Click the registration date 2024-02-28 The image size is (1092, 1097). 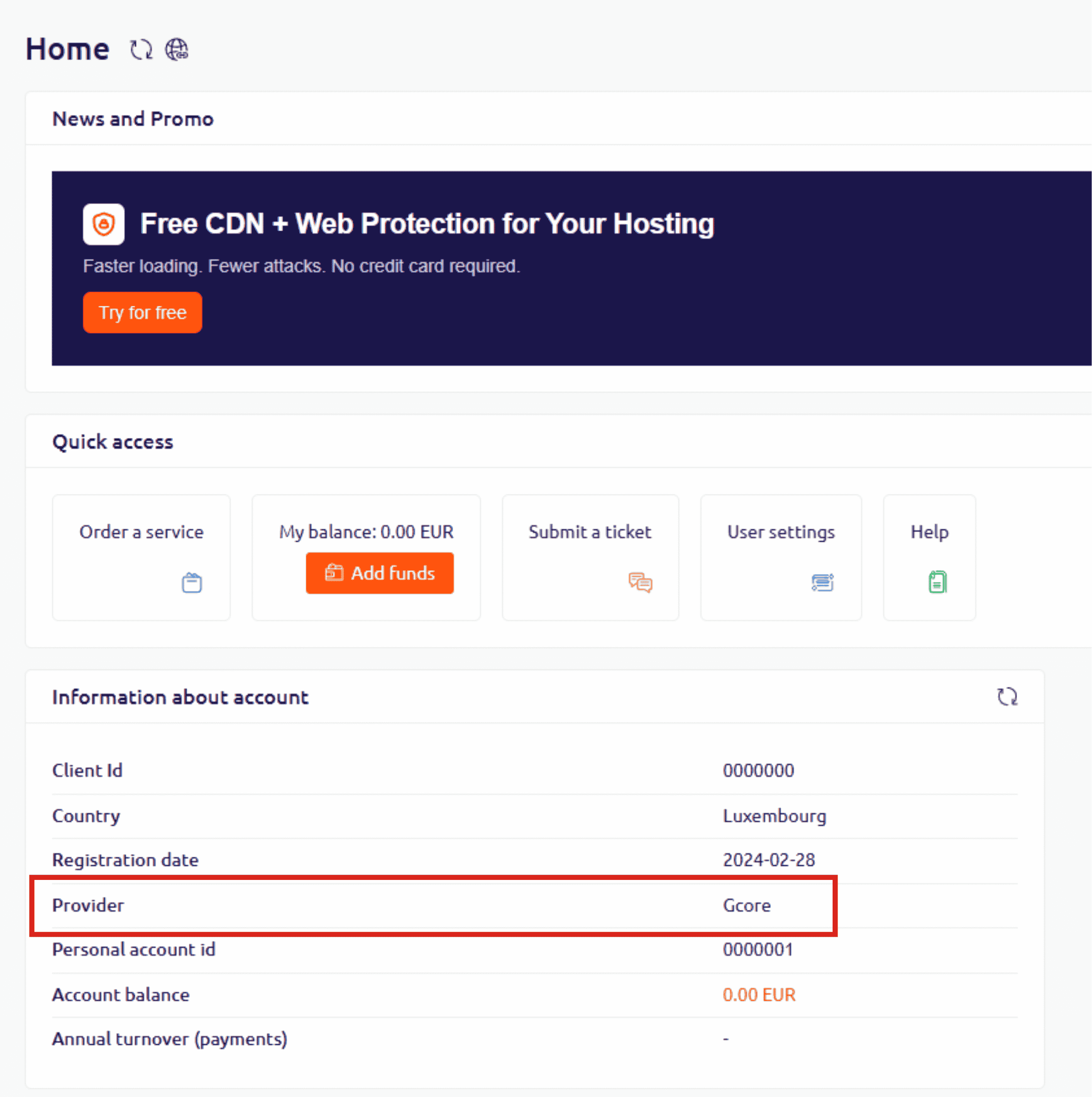pos(769,860)
